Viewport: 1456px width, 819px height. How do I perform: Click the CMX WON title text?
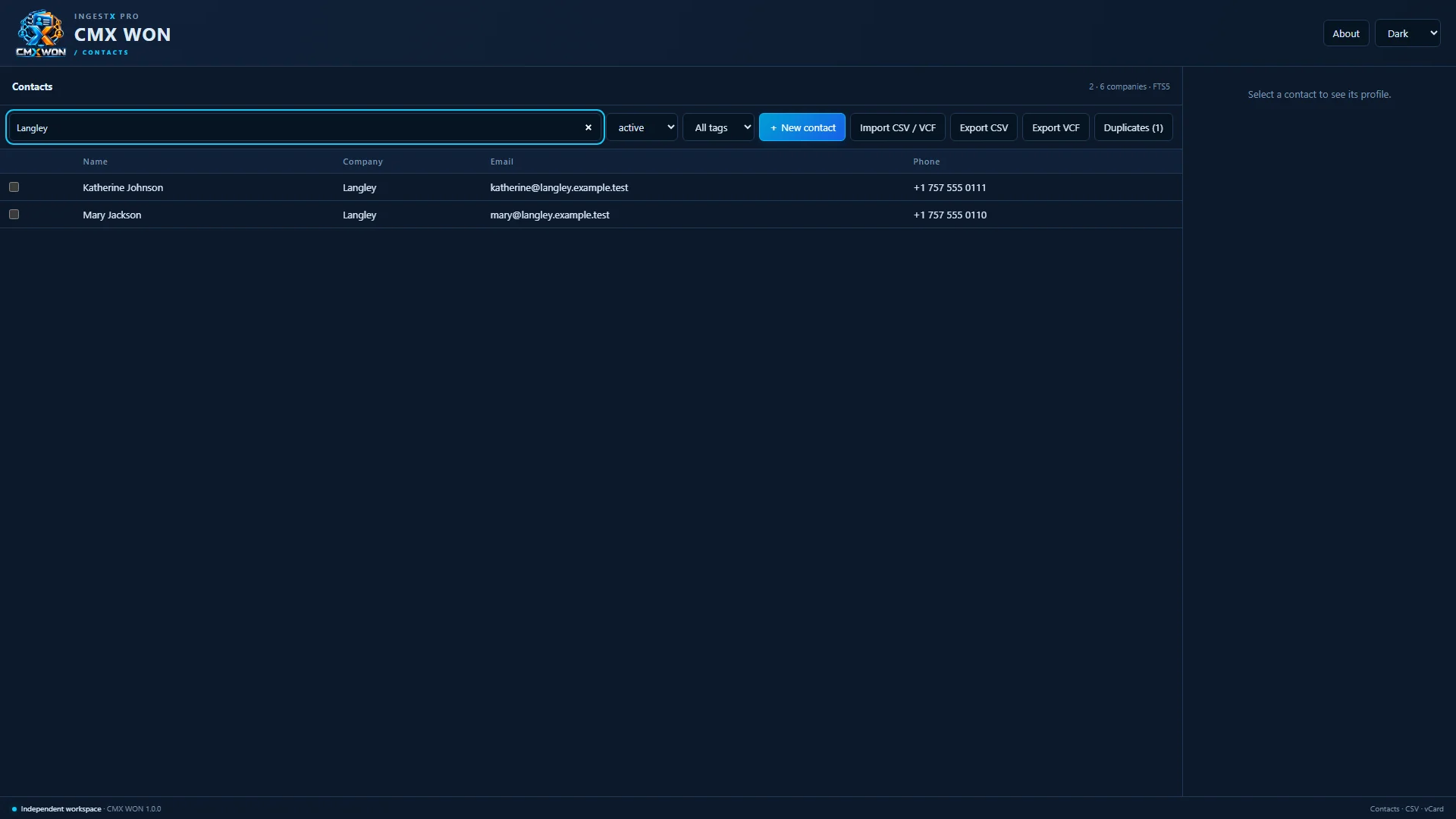(x=122, y=34)
